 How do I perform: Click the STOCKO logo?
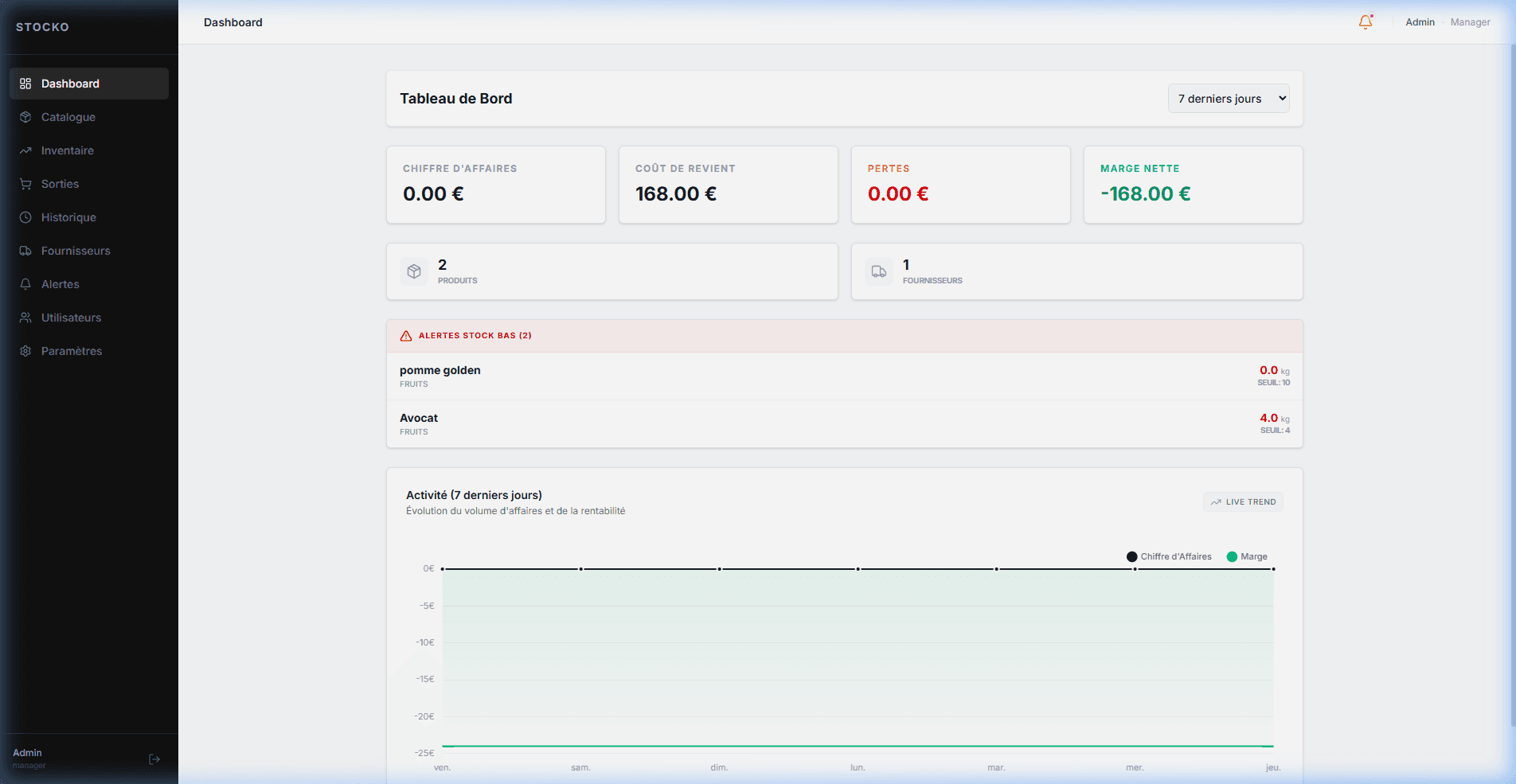(x=42, y=27)
